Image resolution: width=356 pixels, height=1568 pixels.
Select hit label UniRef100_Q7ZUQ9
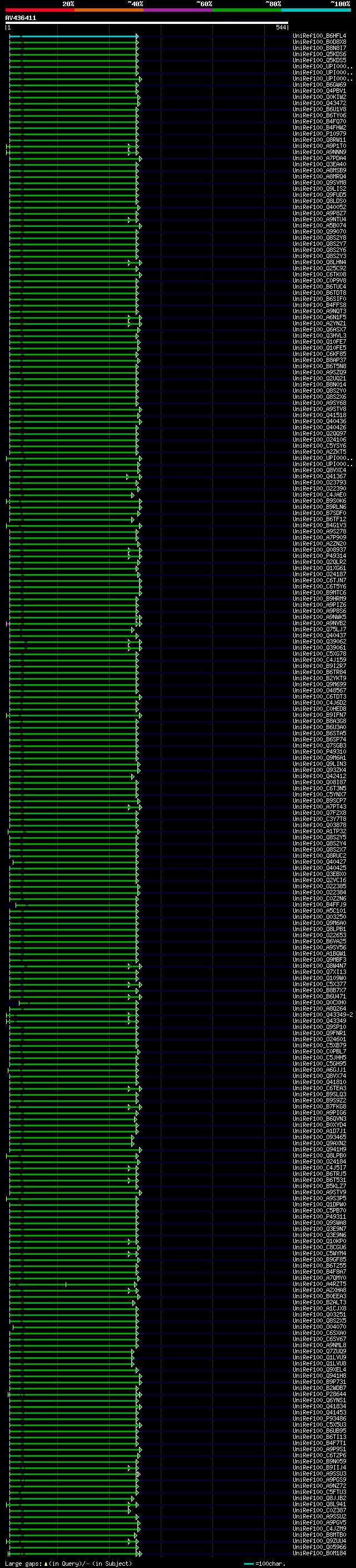[319, 1351]
